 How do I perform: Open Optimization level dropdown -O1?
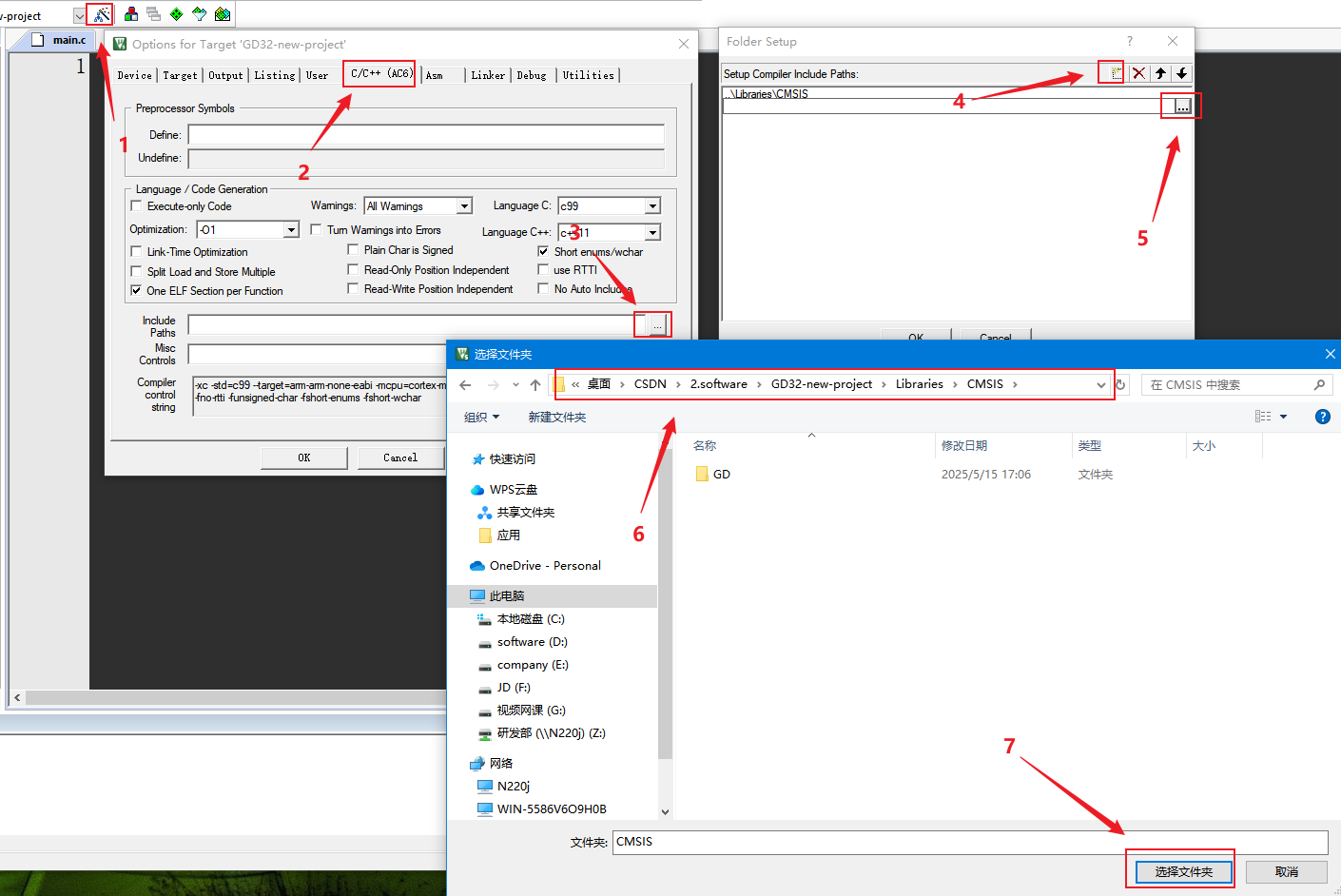point(291,230)
